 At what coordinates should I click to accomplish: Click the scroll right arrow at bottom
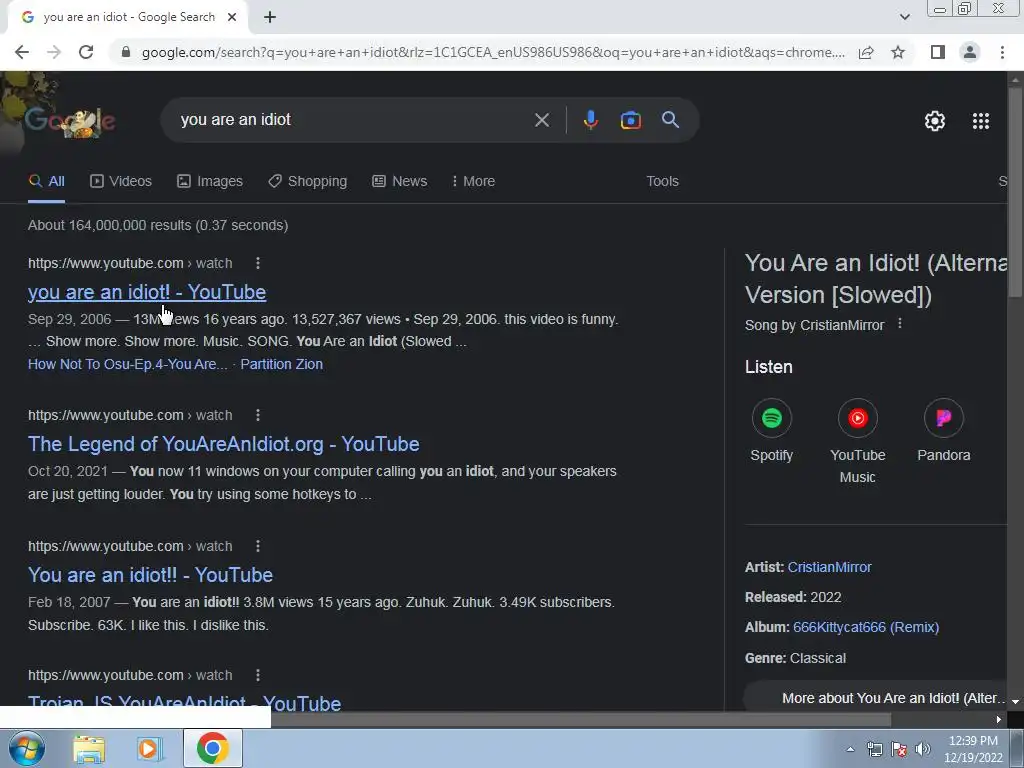tap(999, 720)
